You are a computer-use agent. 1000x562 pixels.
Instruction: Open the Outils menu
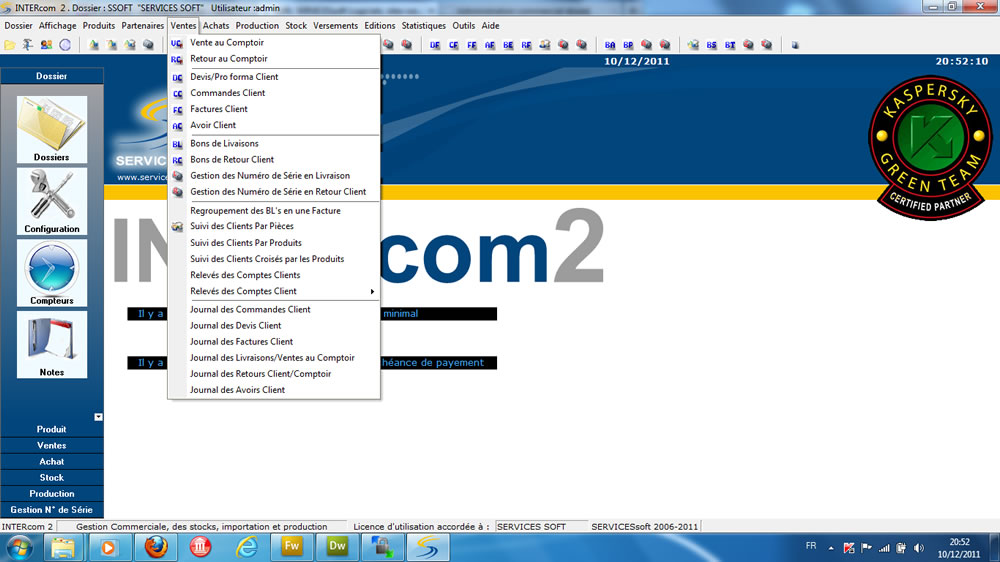[464, 26]
